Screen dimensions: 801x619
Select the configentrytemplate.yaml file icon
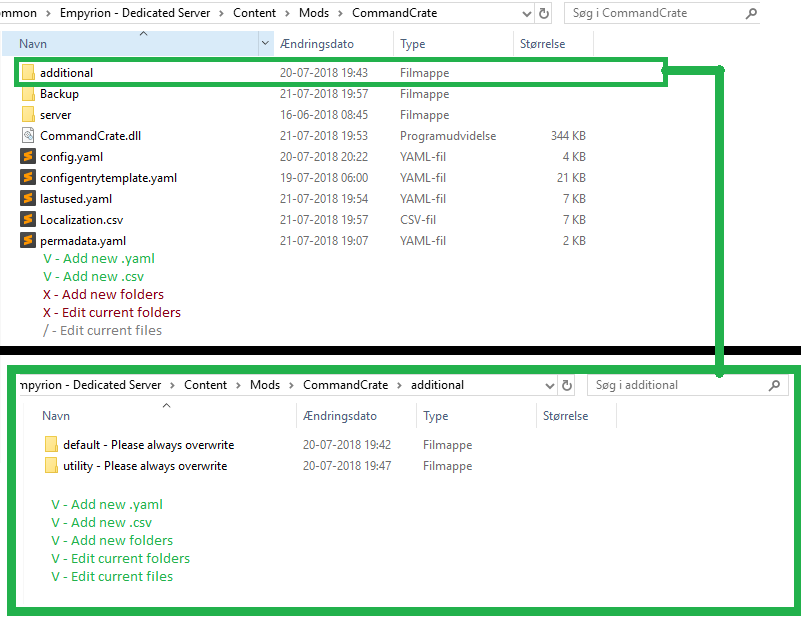[x=28, y=178]
